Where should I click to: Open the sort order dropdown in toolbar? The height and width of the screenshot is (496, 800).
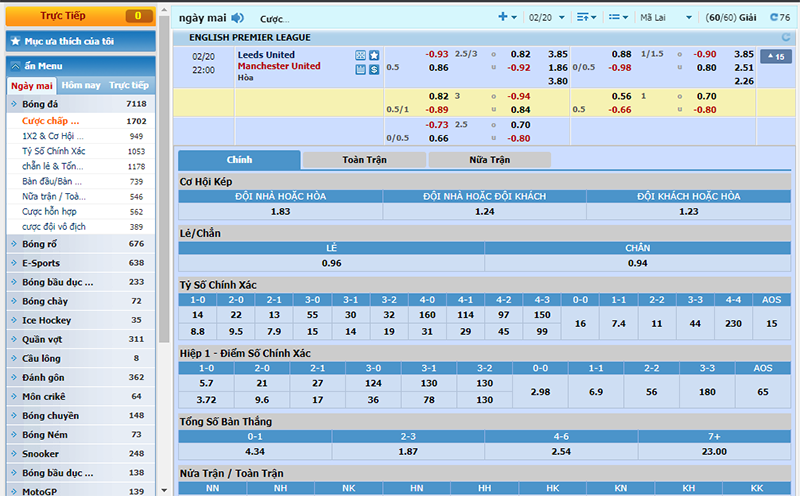coord(587,18)
